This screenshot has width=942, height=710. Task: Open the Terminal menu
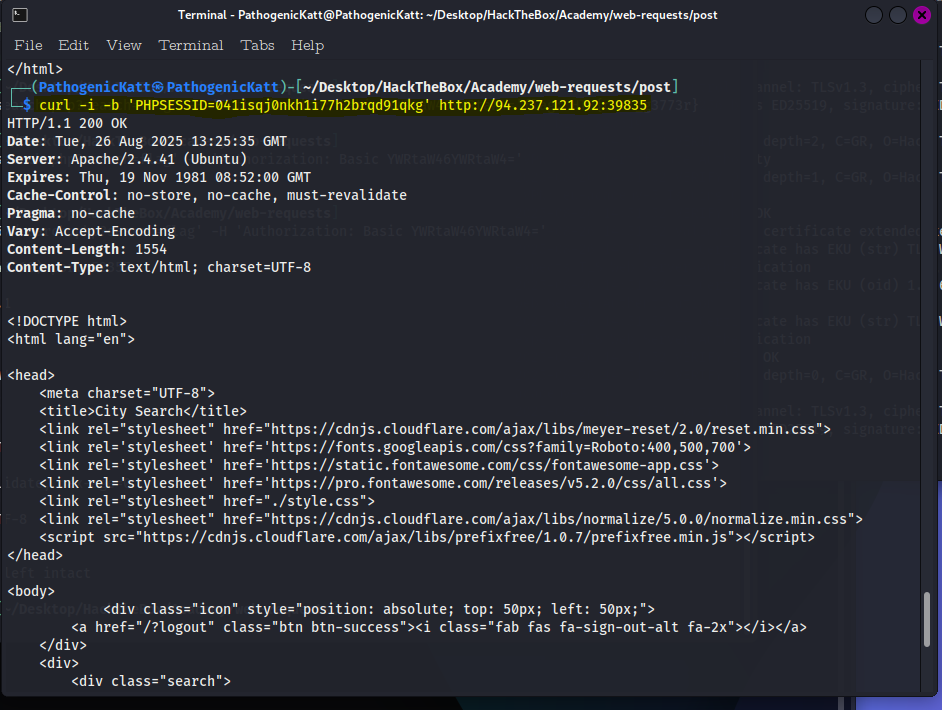coord(191,45)
